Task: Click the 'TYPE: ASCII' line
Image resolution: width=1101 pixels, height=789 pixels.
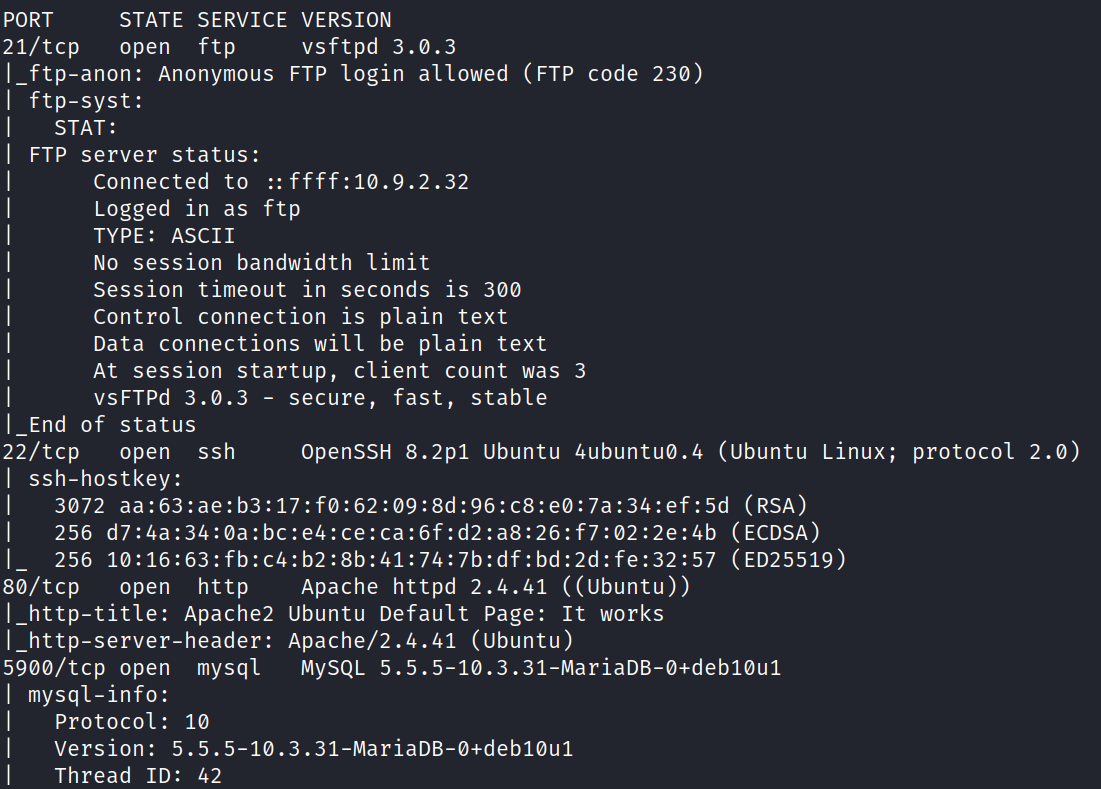Action: (x=164, y=235)
